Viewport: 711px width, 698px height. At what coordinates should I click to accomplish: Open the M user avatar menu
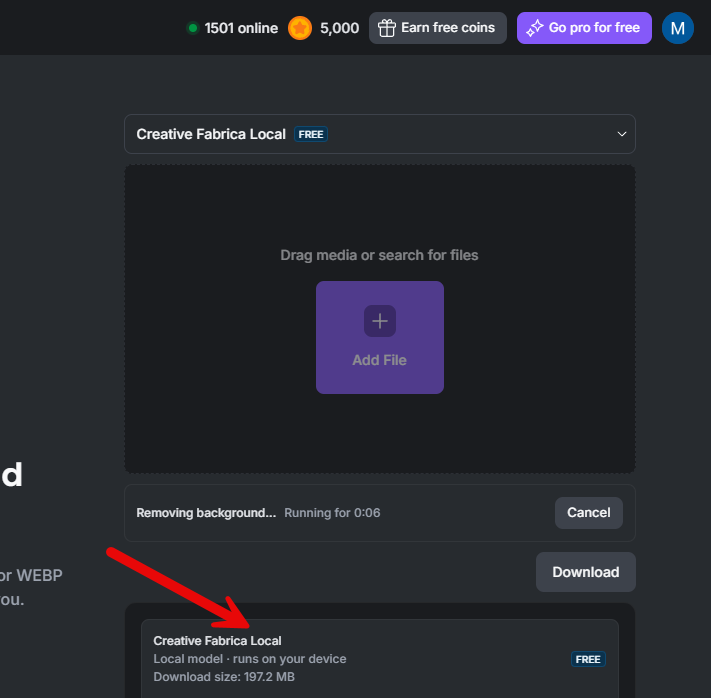click(677, 28)
